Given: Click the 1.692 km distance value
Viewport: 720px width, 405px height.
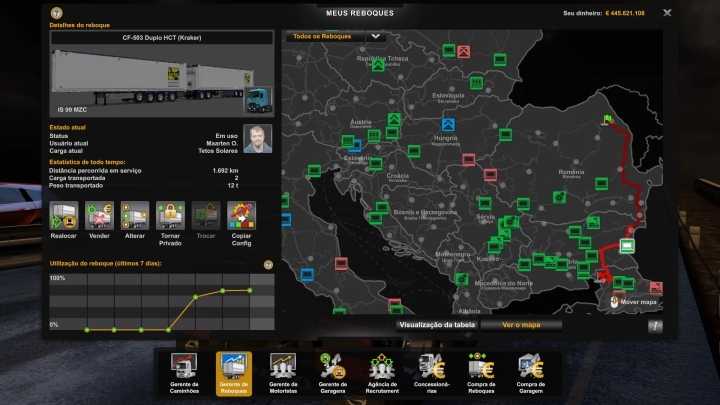Looking at the screenshot, I should click(225, 171).
